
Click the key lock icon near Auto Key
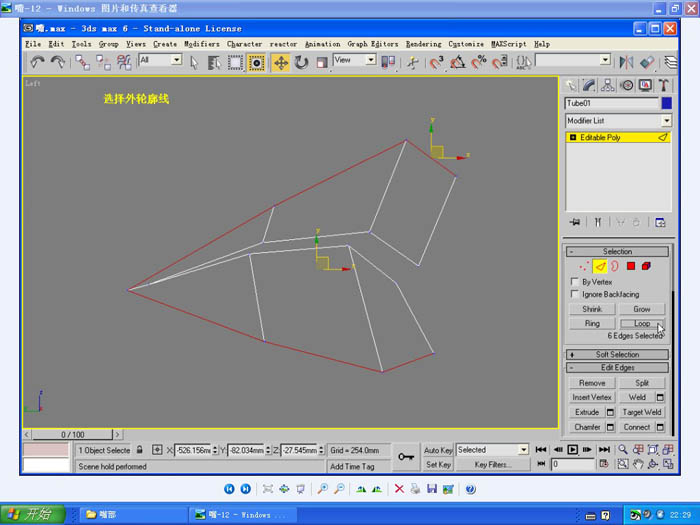pyautogui.click(x=406, y=456)
